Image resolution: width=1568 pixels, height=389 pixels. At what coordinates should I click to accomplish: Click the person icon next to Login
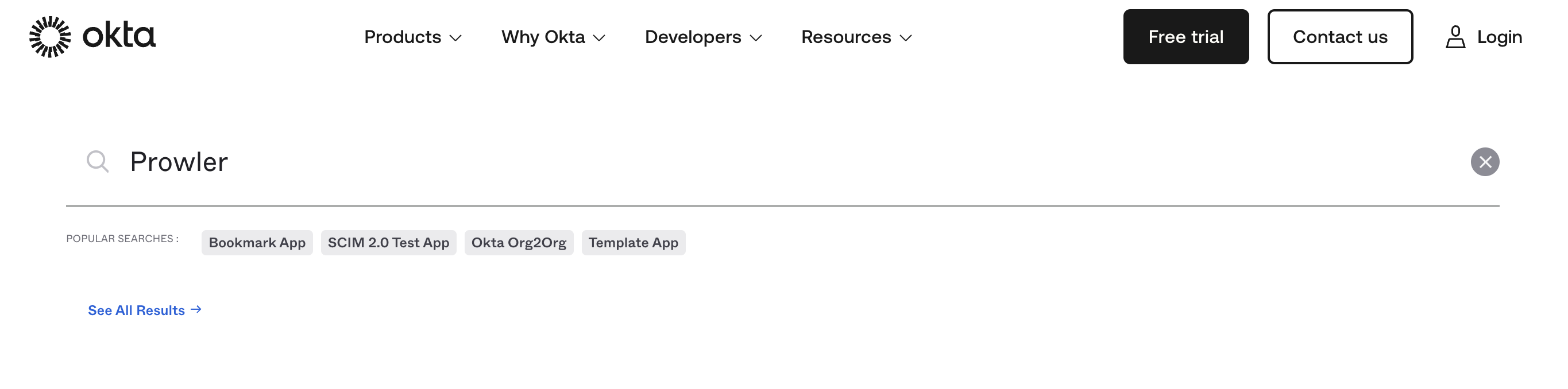pyautogui.click(x=1456, y=37)
